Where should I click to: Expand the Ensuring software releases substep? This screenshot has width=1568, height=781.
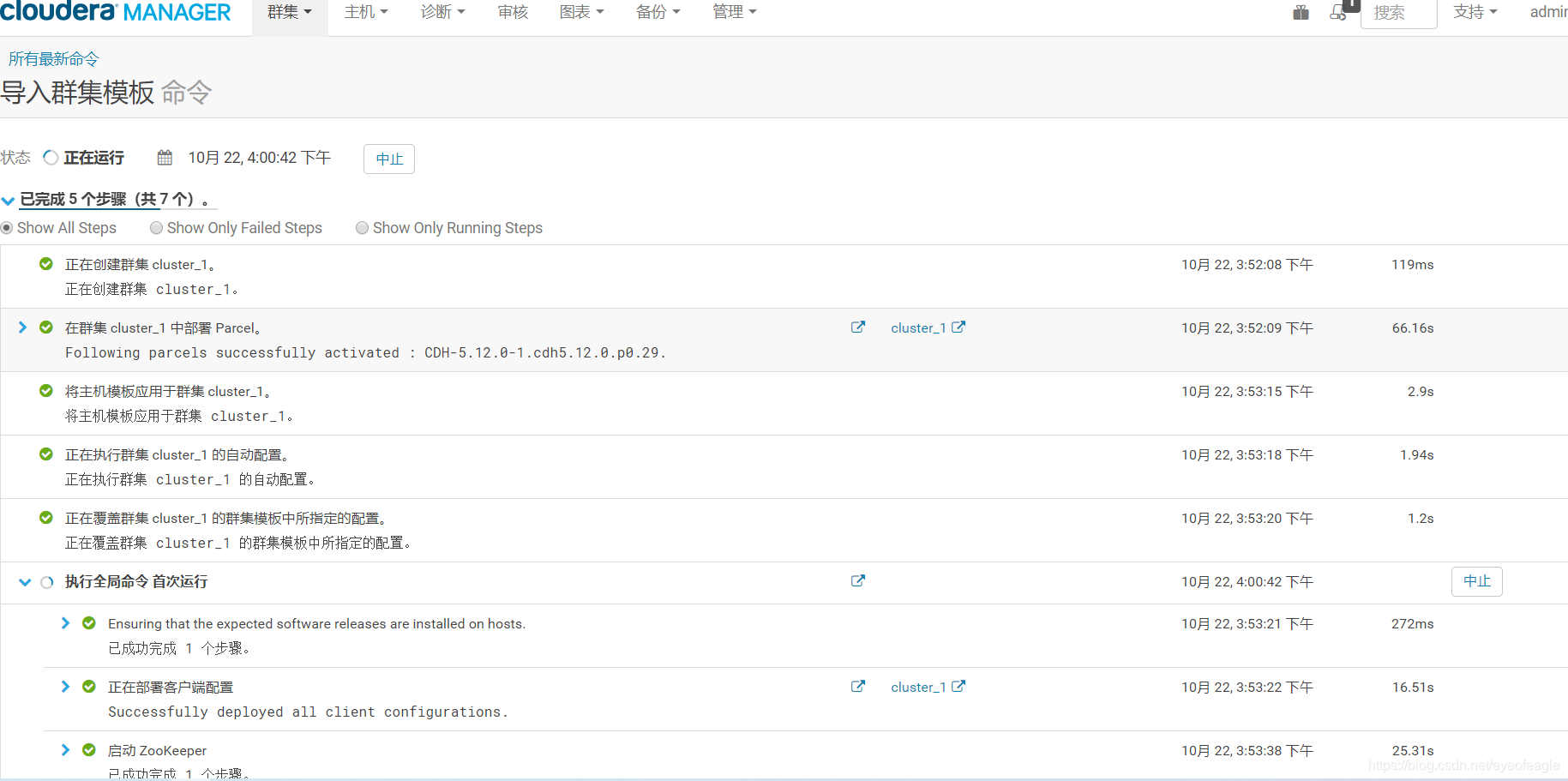(x=65, y=623)
